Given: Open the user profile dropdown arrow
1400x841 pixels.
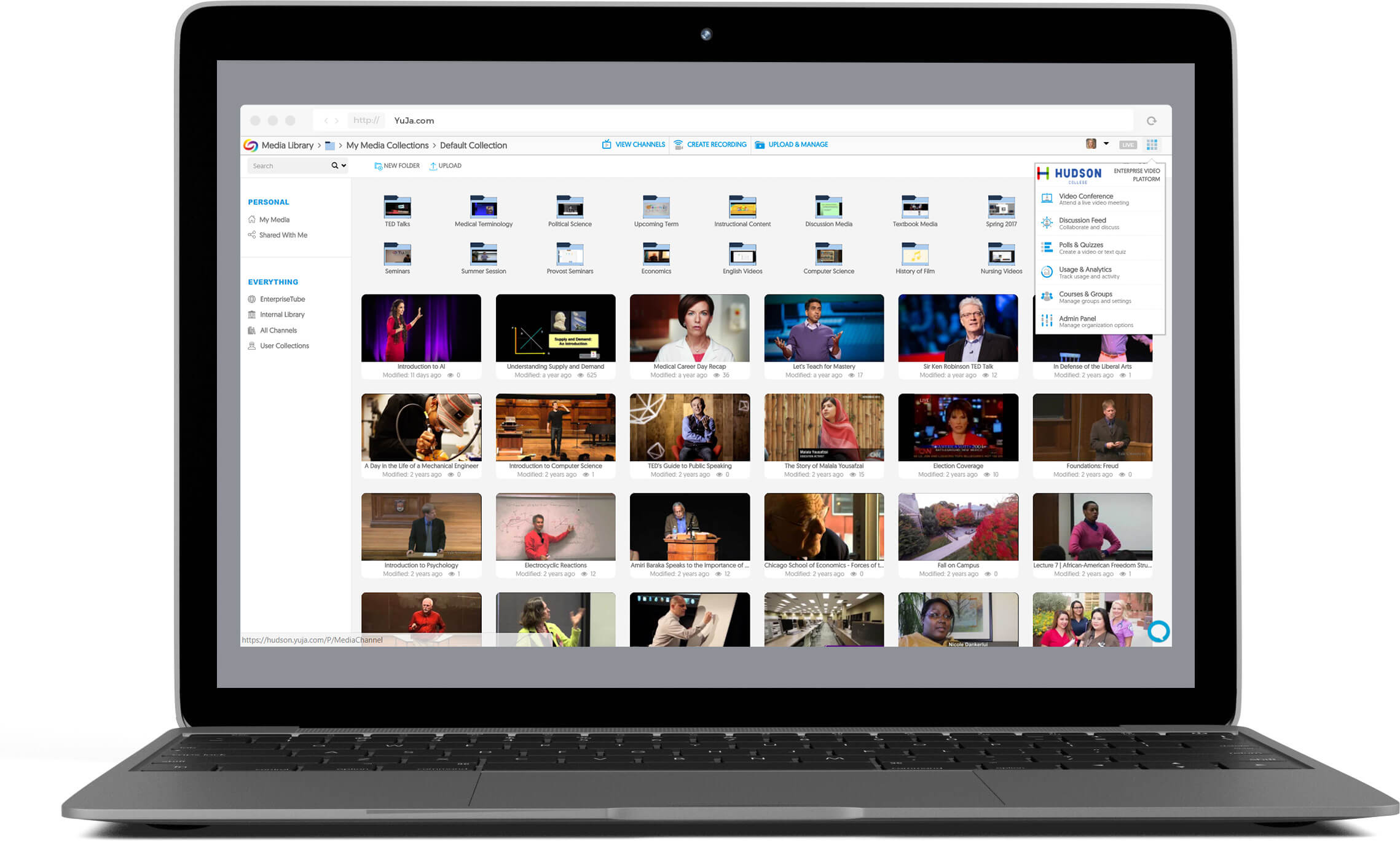Looking at the screenshot, I should coord(1106,143).
